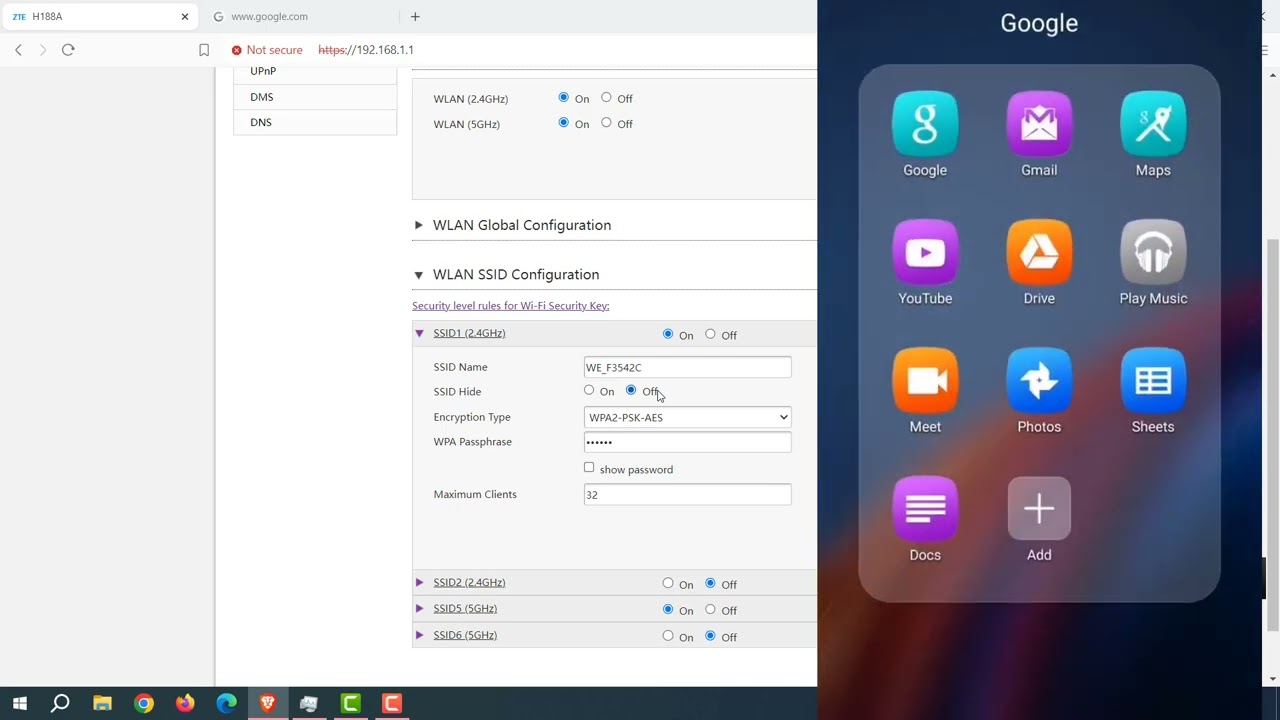Viewport: 1280px width, 720px height.
Task: Set WLAN (2.4GHz) to On
Action: coord(564,98)
